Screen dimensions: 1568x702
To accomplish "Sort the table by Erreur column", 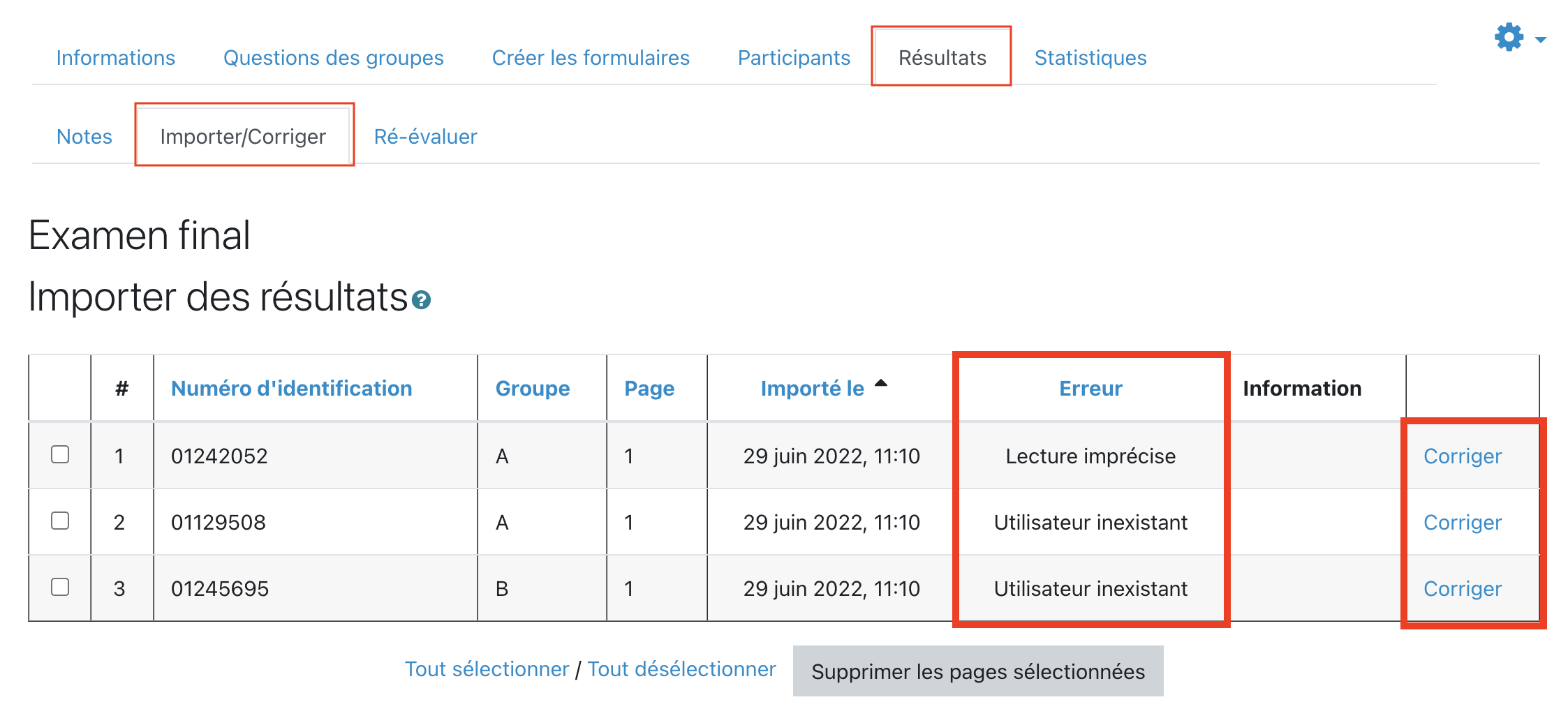I will click(x=1090, y=389).
